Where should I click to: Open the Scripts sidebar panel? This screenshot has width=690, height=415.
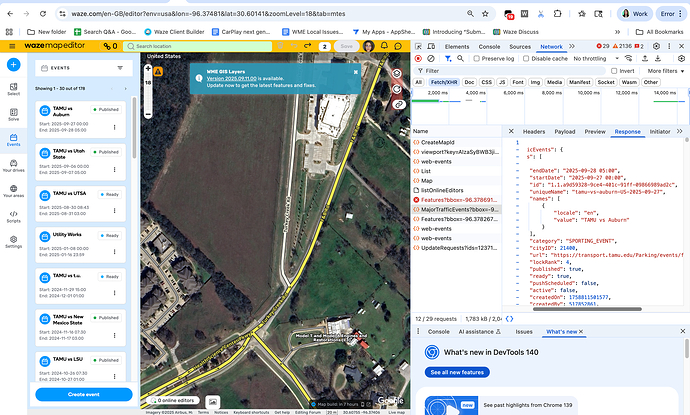click(14, 217)
